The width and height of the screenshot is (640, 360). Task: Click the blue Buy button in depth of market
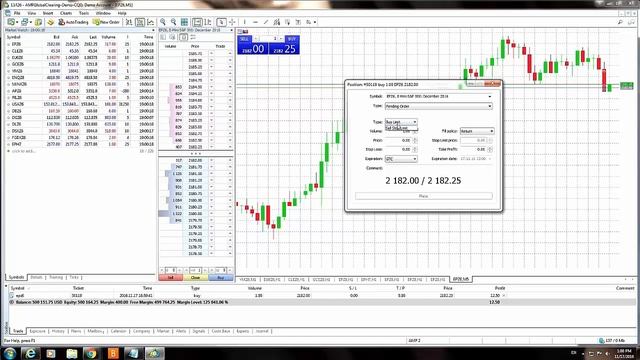221,278
